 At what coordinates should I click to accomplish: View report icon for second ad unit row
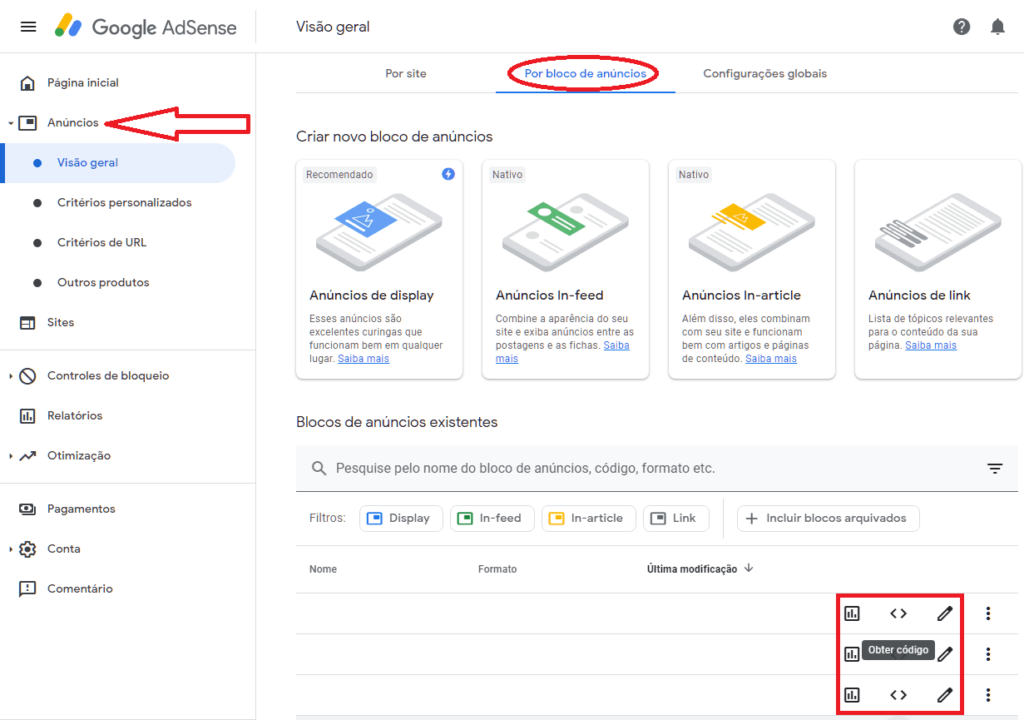coord(852,654)
